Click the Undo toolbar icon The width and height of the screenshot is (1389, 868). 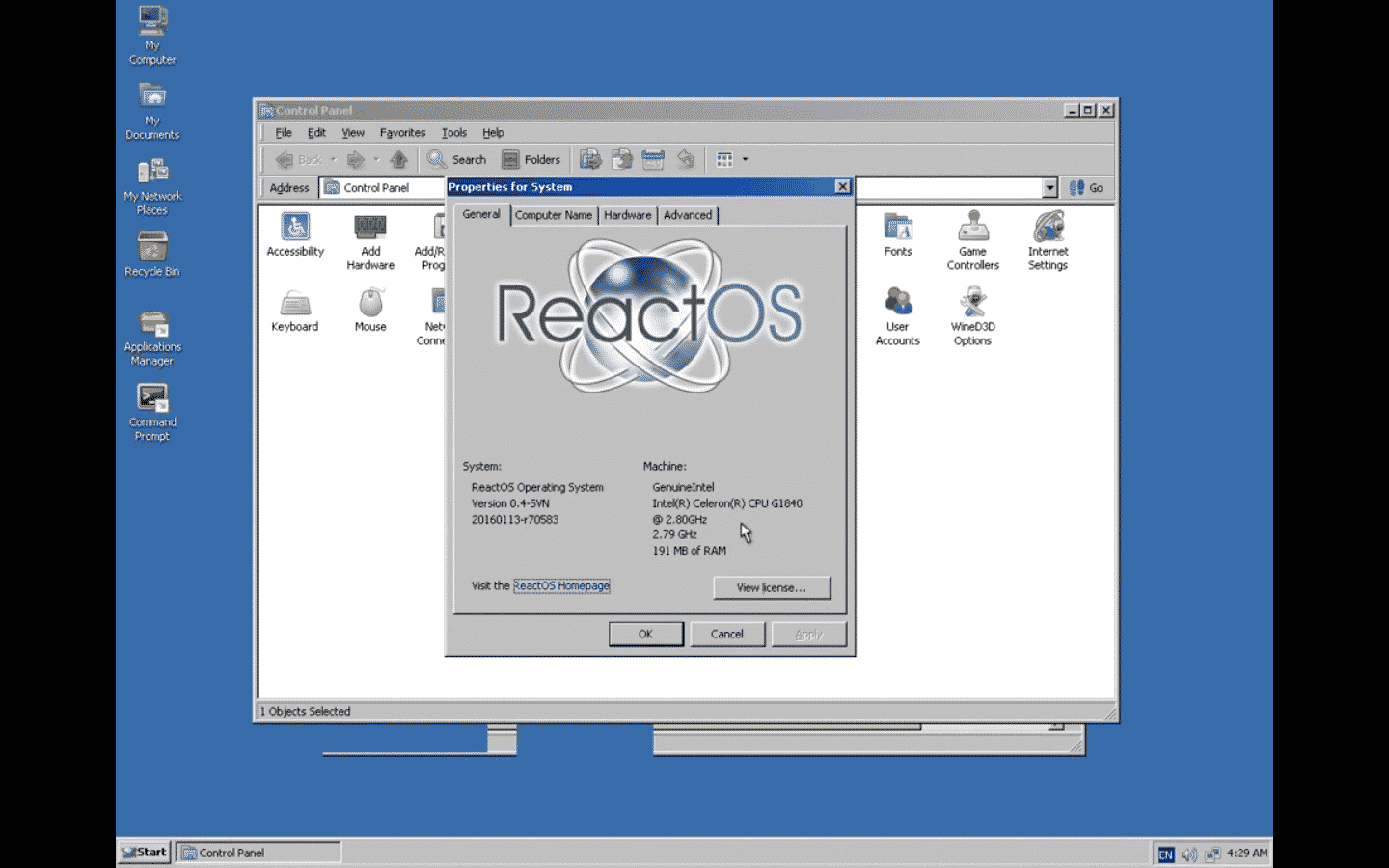(x=685, y=160)
